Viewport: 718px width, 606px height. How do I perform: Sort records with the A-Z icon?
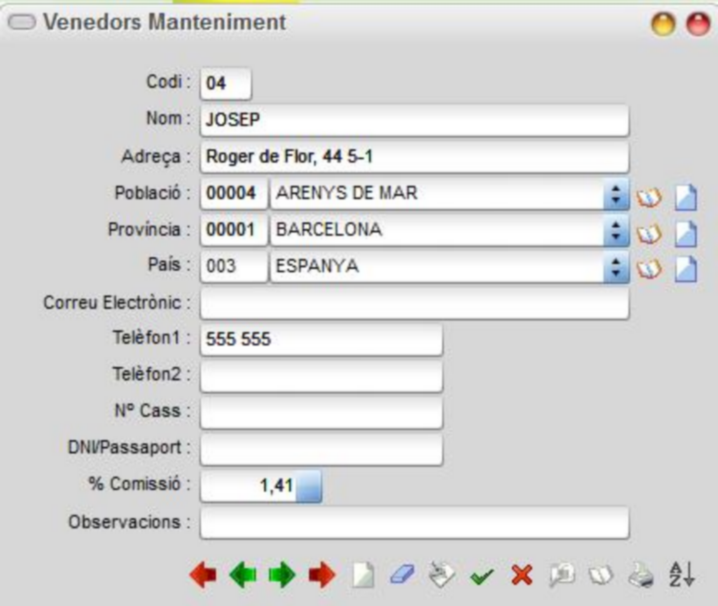[x=682, y=574]
